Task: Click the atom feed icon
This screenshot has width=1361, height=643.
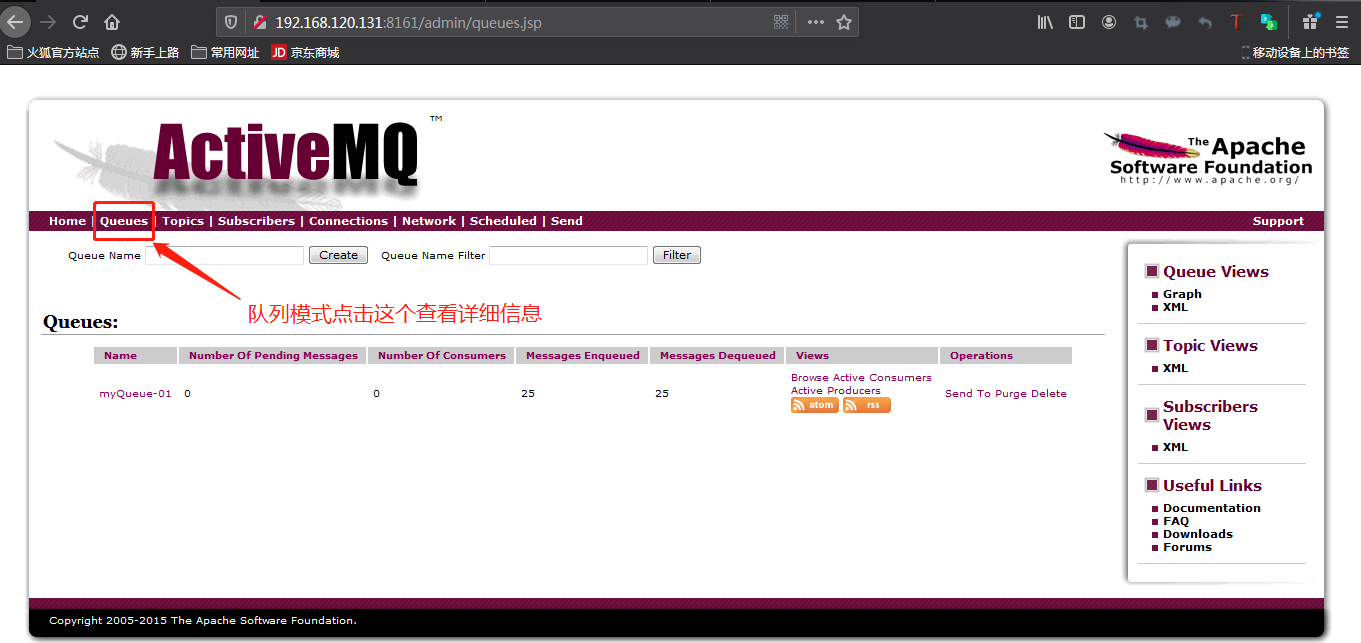Action: point(814,405)
